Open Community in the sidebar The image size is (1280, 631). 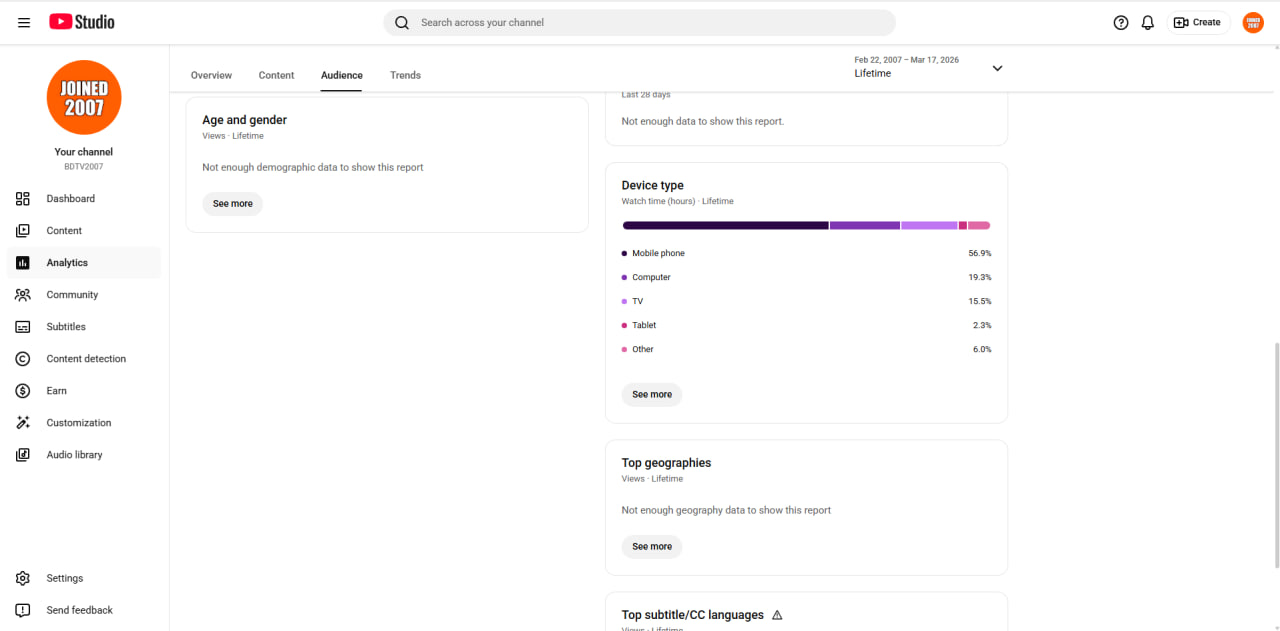(x=84, y=295)
